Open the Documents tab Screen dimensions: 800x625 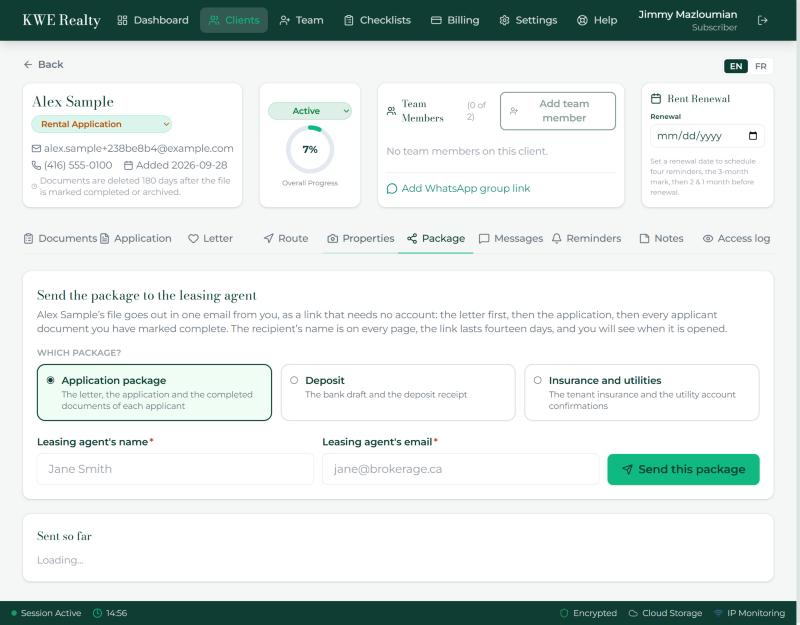tap(60, 238)
